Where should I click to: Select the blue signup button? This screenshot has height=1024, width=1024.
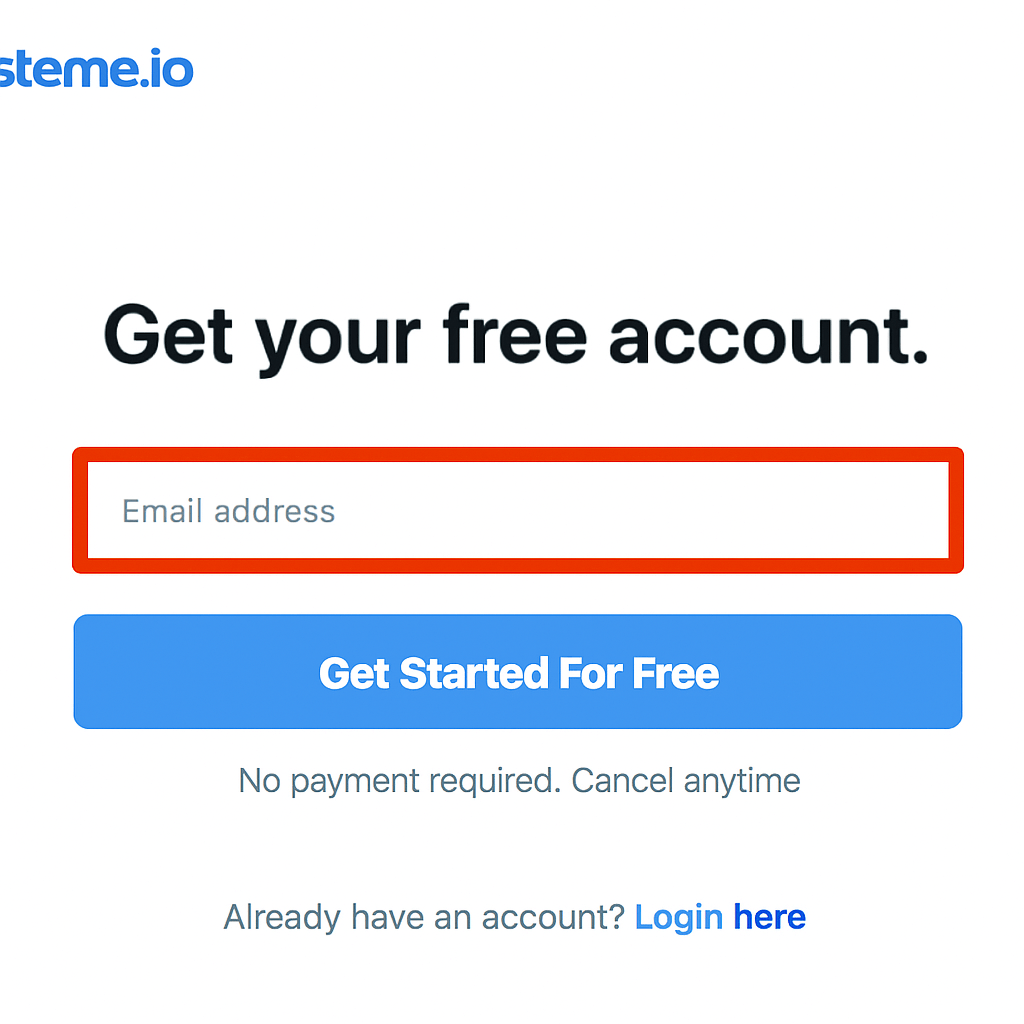tap(518, 671)
